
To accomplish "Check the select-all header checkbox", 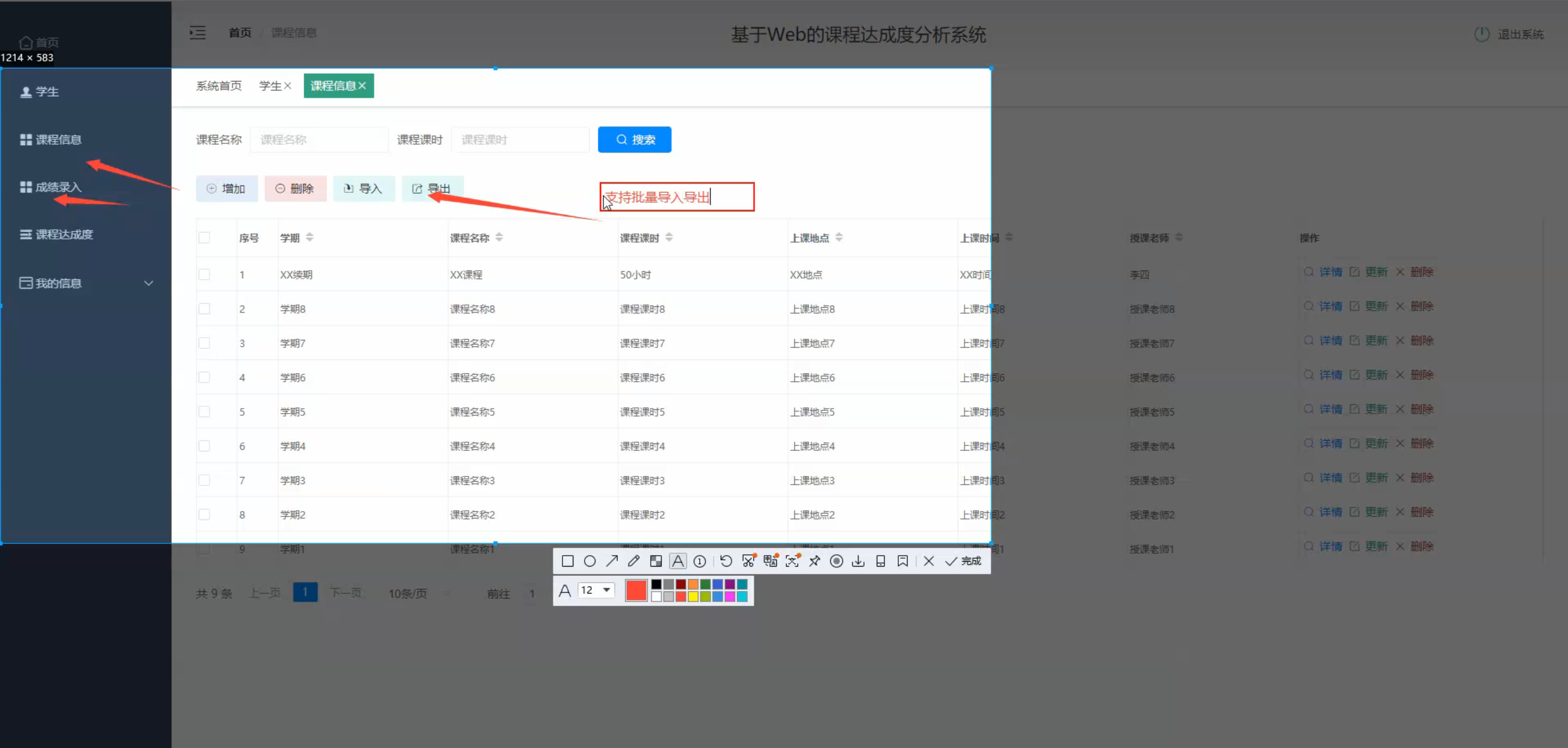I will 204,238.
